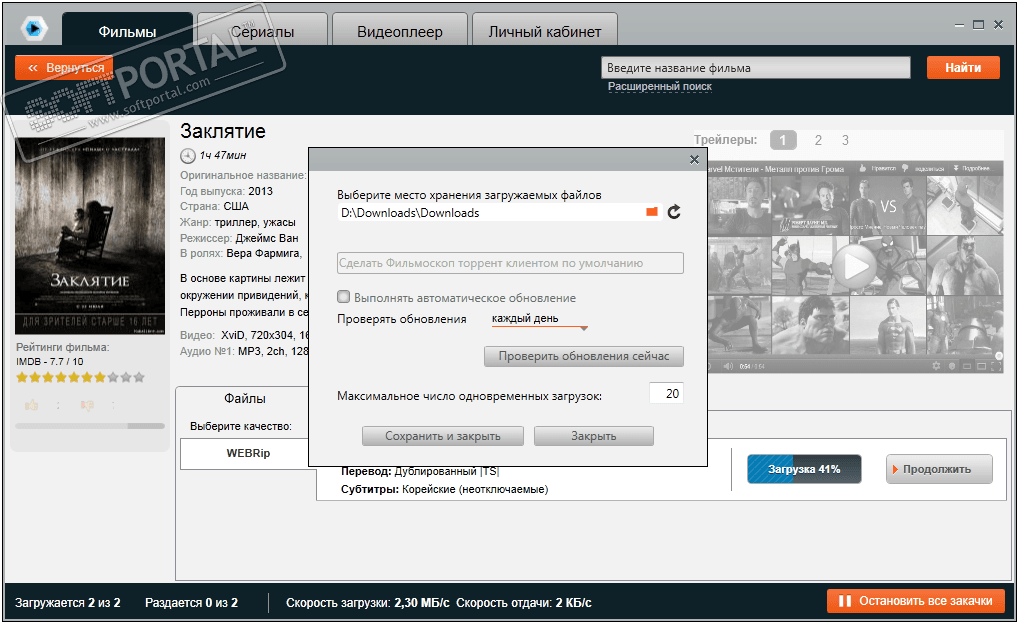Click the 'IMDB - 7.7 / 10' rating text

tap(50, 361)
